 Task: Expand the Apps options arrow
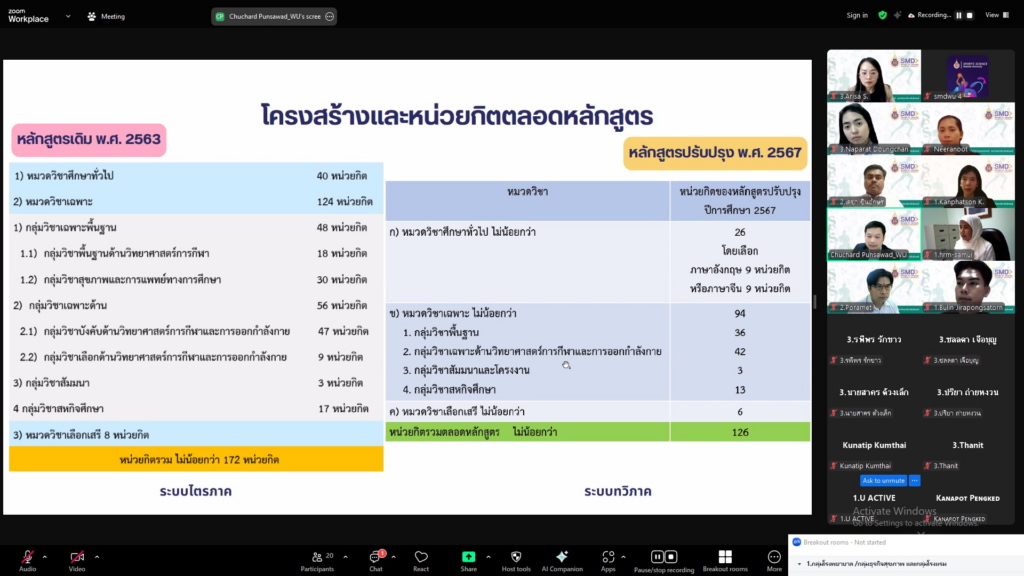point(623,557)
